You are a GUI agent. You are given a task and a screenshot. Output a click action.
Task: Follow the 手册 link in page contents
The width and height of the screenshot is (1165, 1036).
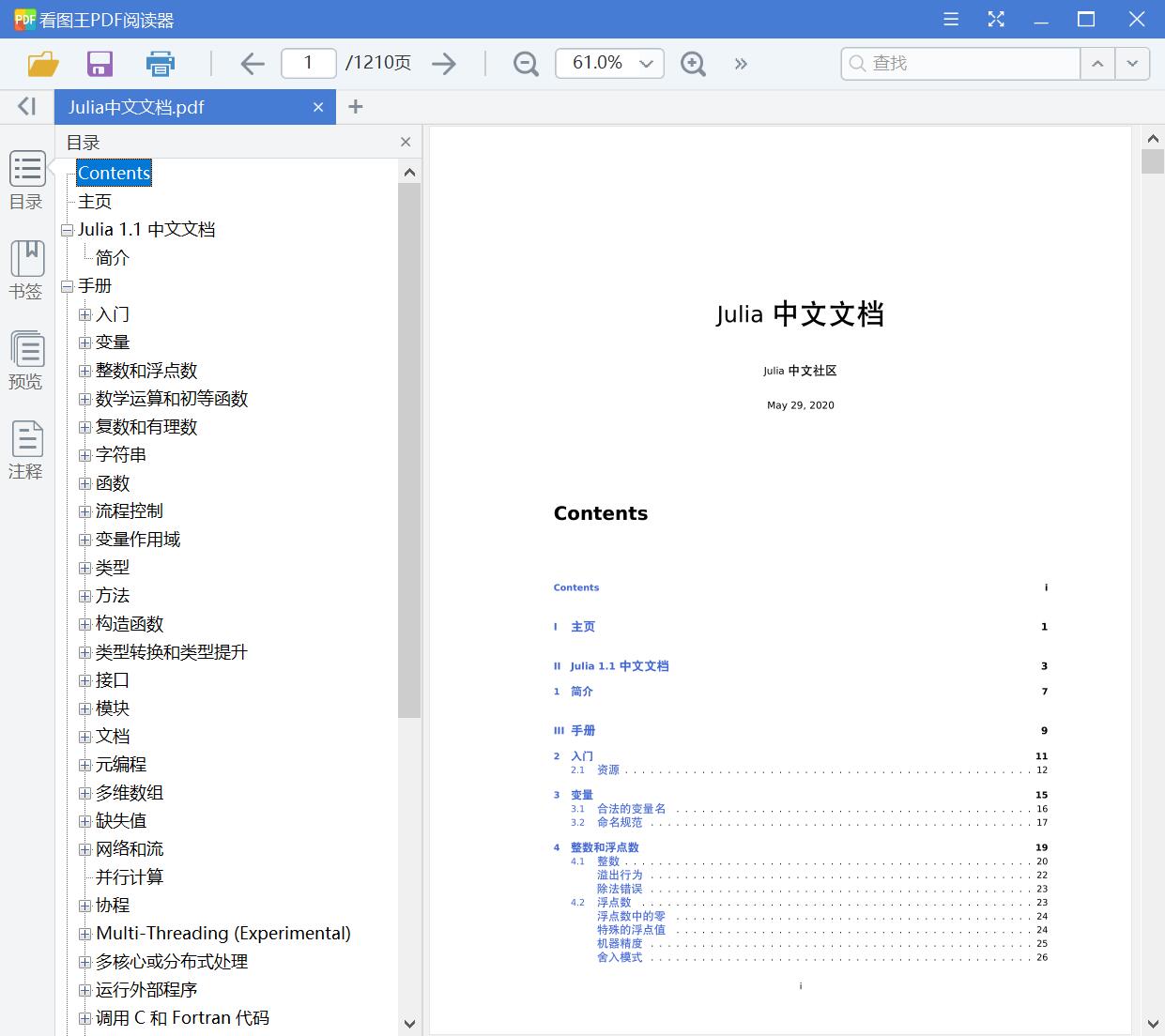[x=583, y=731]
